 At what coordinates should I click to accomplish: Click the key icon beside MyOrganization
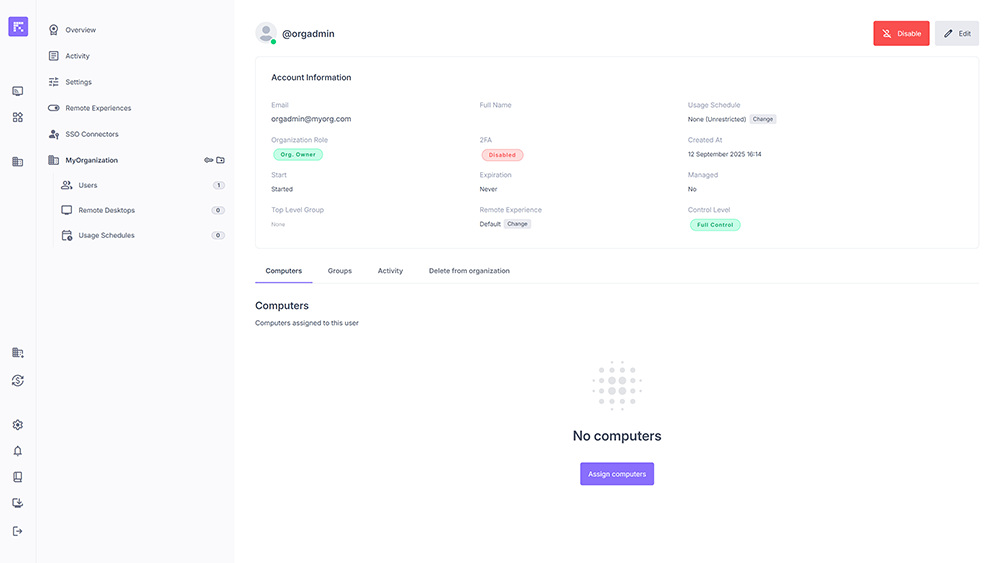click(209, 160)
